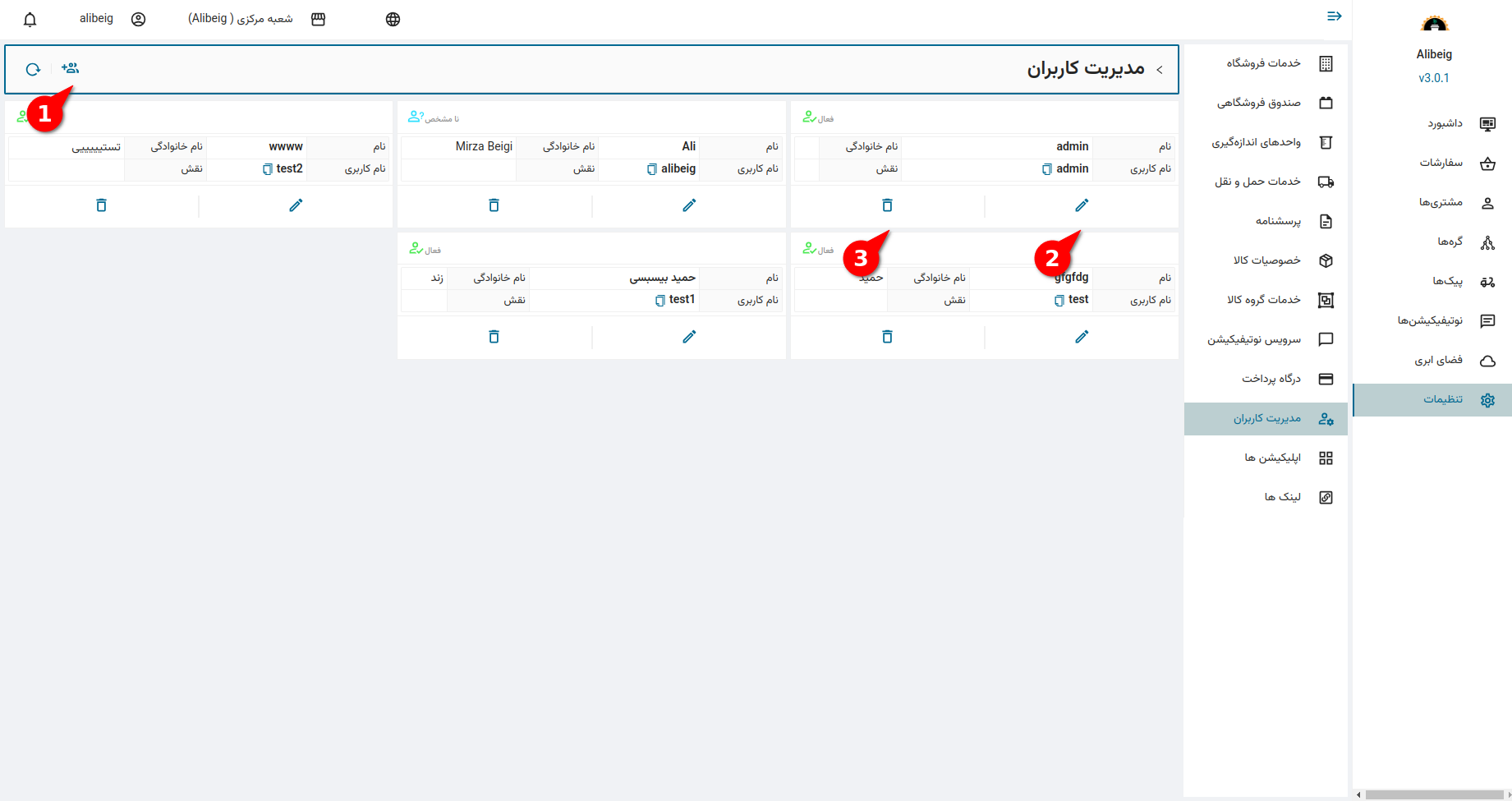Delete the alibeig user via trash icon
Image resolution: width=1512 pixels, height=801 pixels.
point(494,205)
